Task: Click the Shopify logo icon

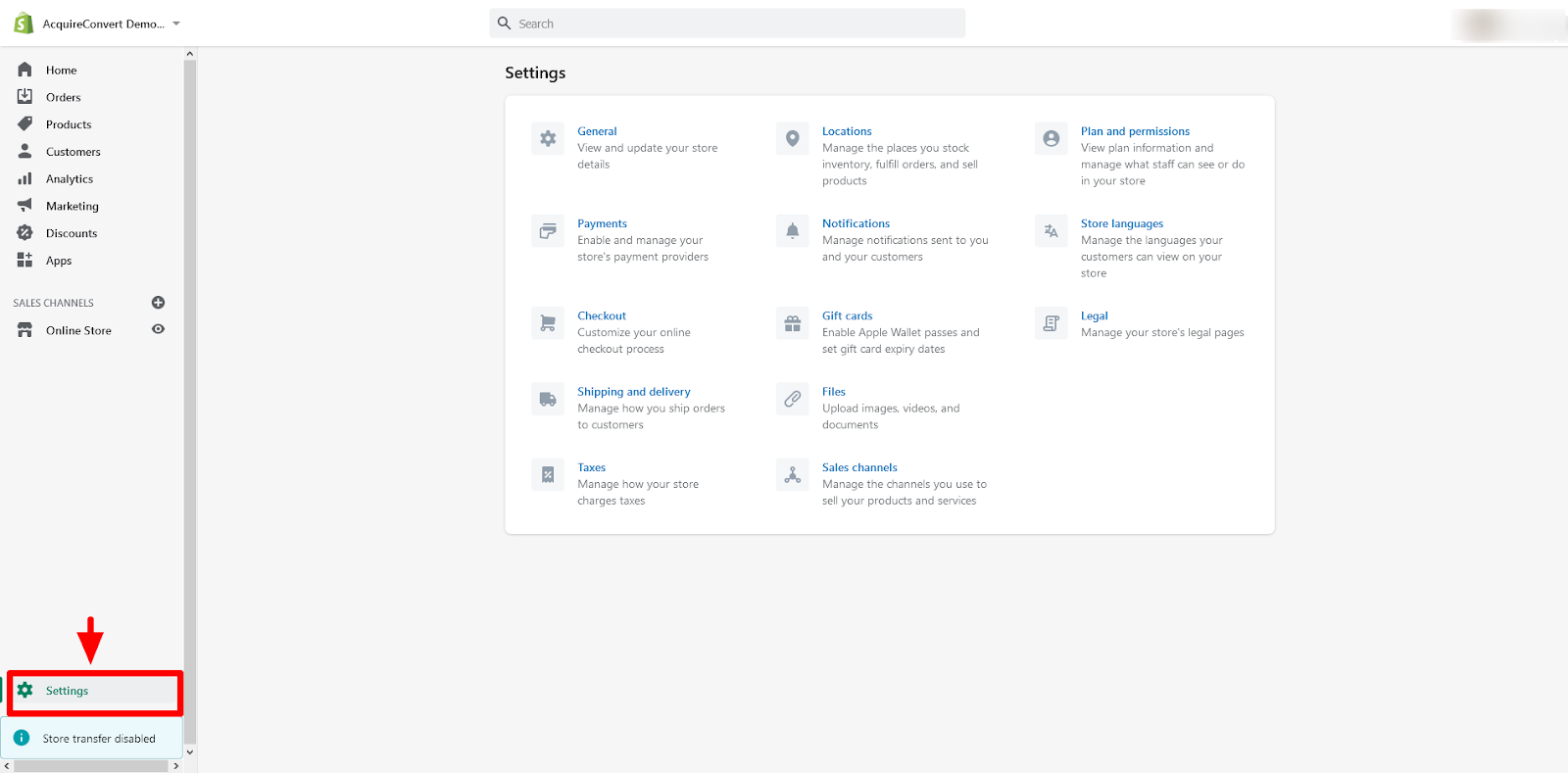Action: [23, 24]
